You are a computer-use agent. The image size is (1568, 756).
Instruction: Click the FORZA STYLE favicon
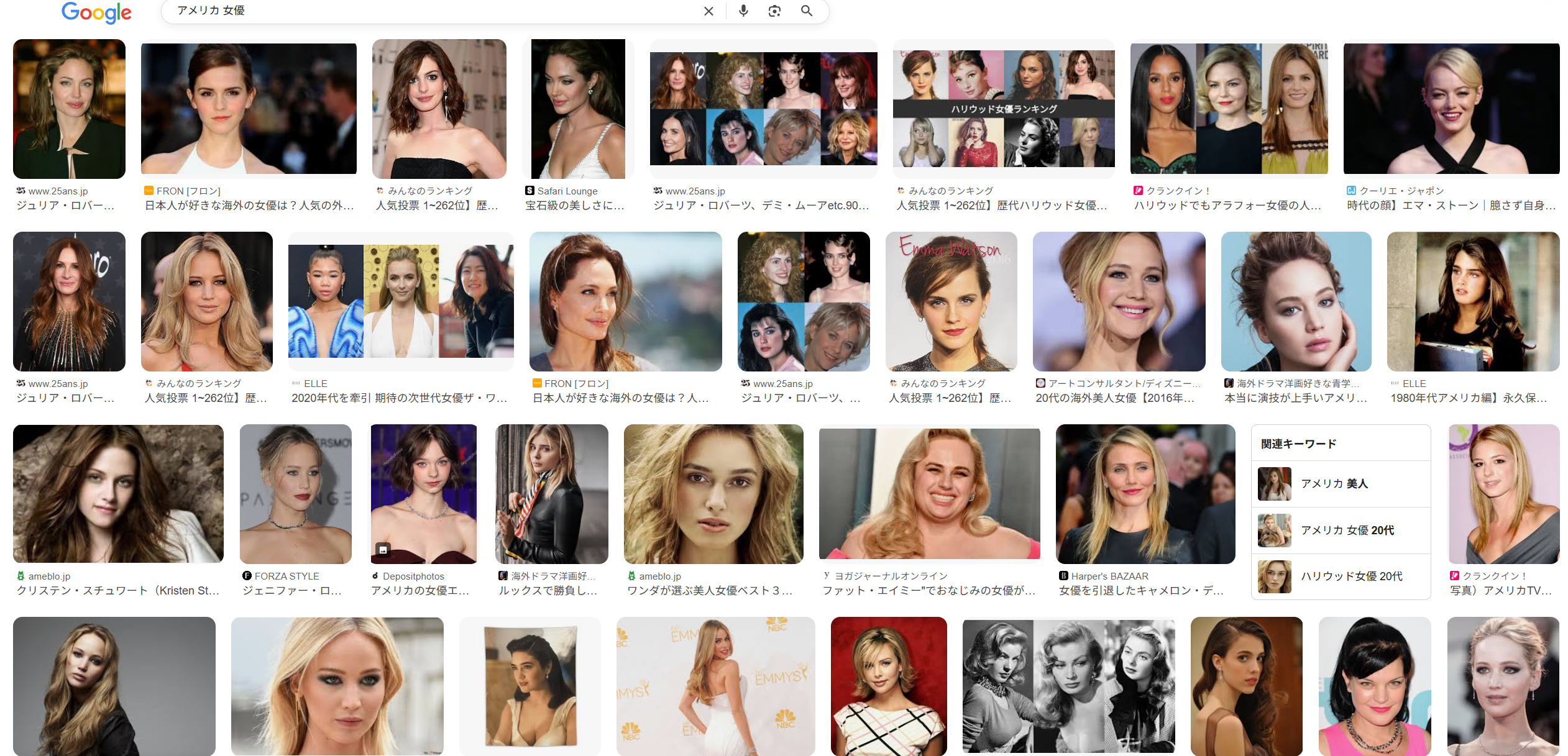247,576
